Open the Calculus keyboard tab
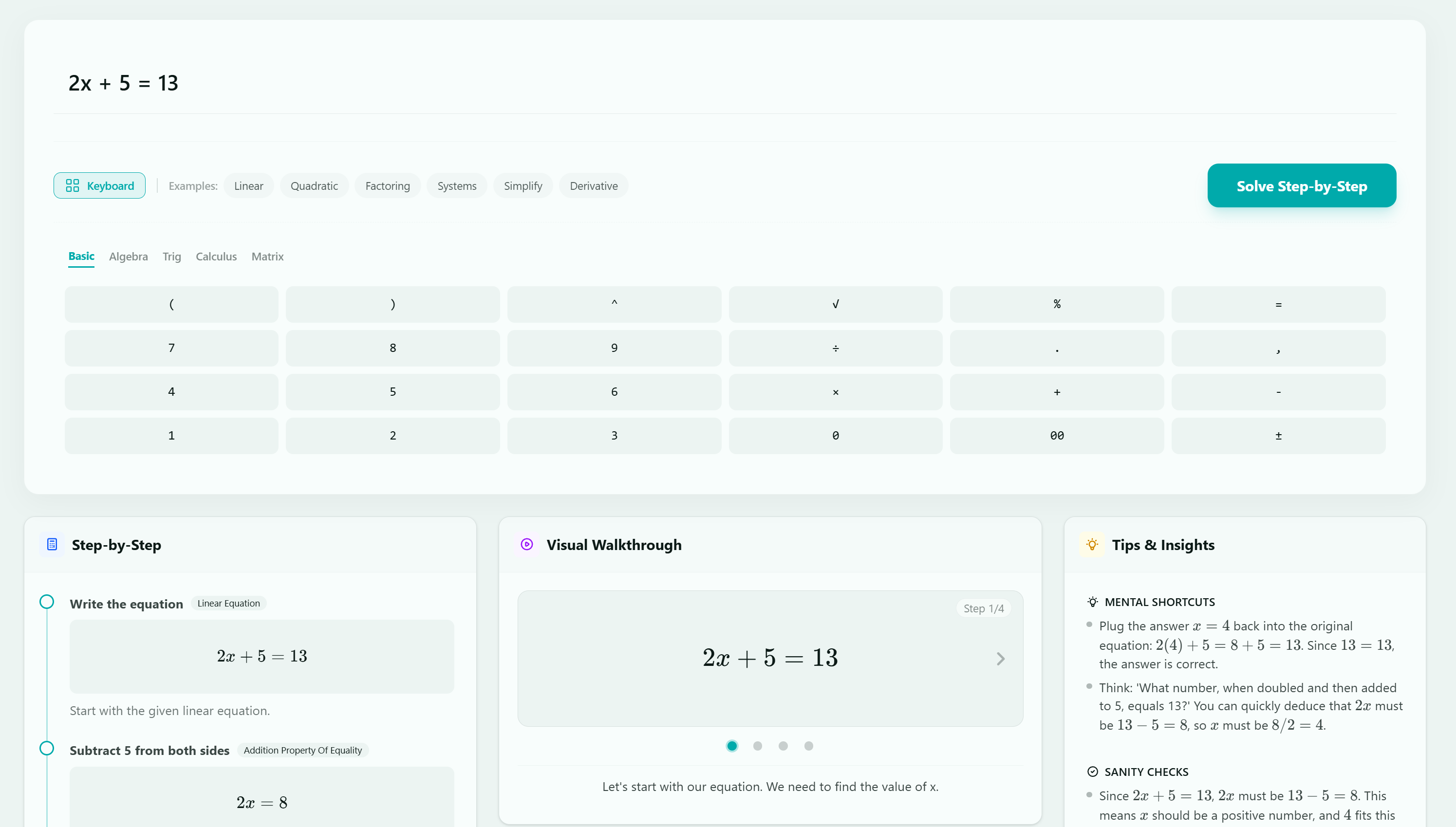This screenshot has width=1456, height=827. (x=216, y=257)
